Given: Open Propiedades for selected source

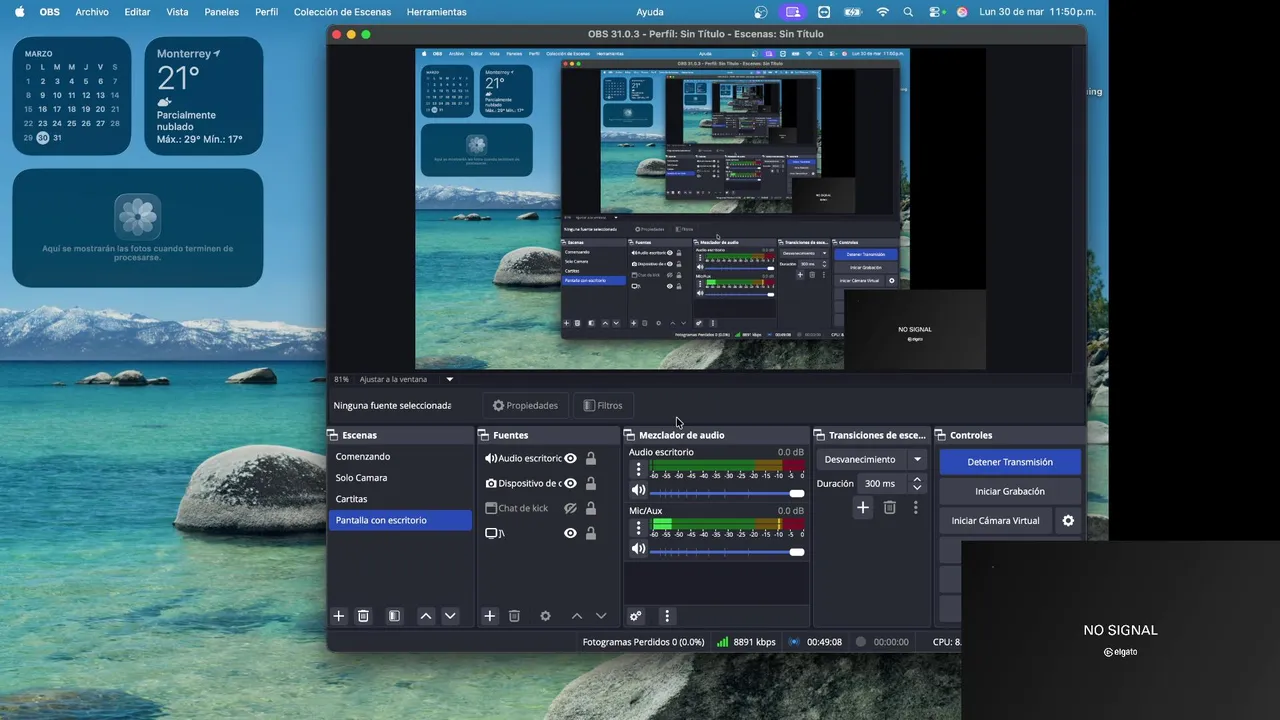Looking at the screenshot, I should [526, 405].
